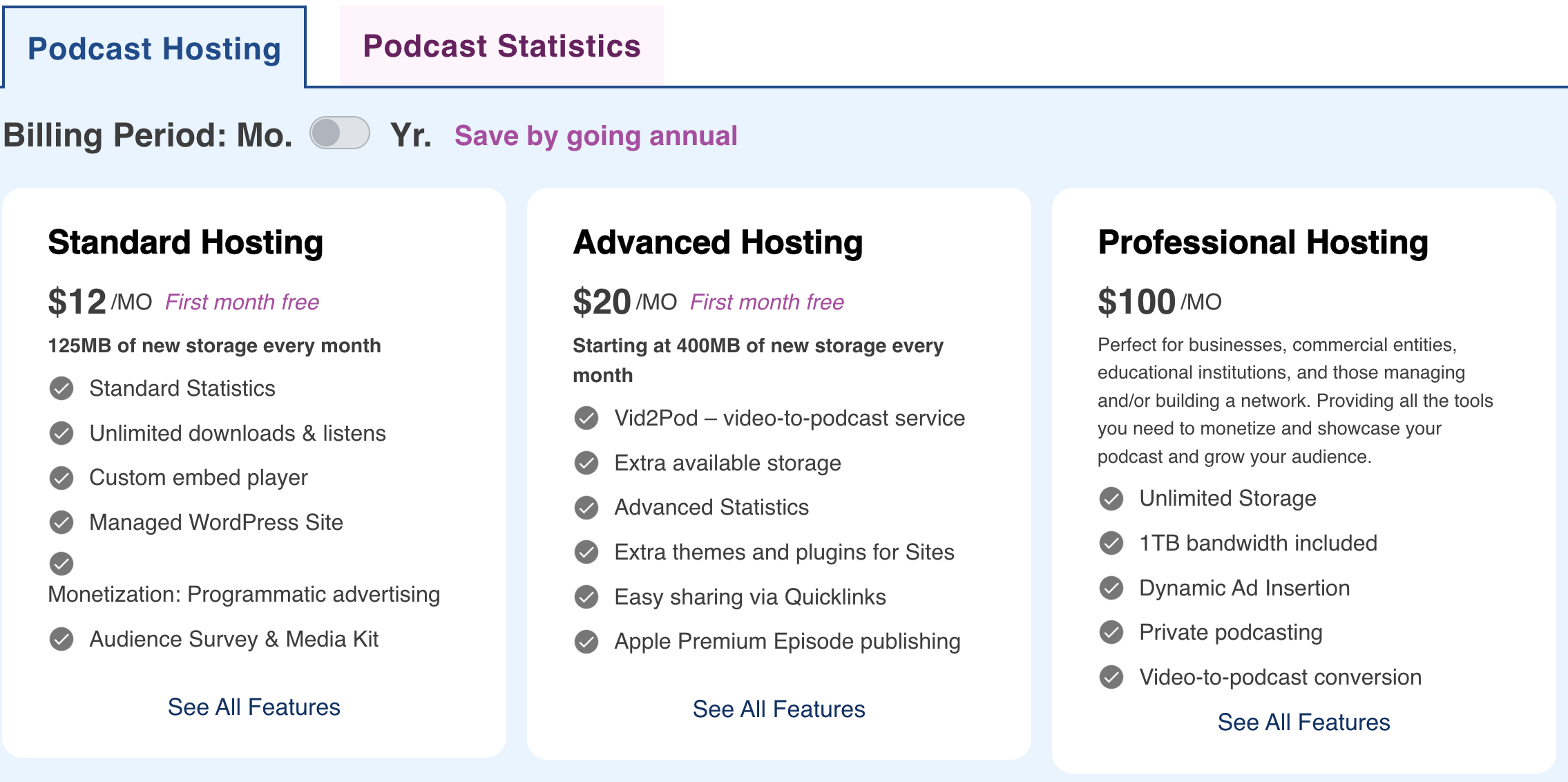The image size is (1568, 782).
Task: Click the Professional Hosting $100 price
Action: coord(1136,302)
